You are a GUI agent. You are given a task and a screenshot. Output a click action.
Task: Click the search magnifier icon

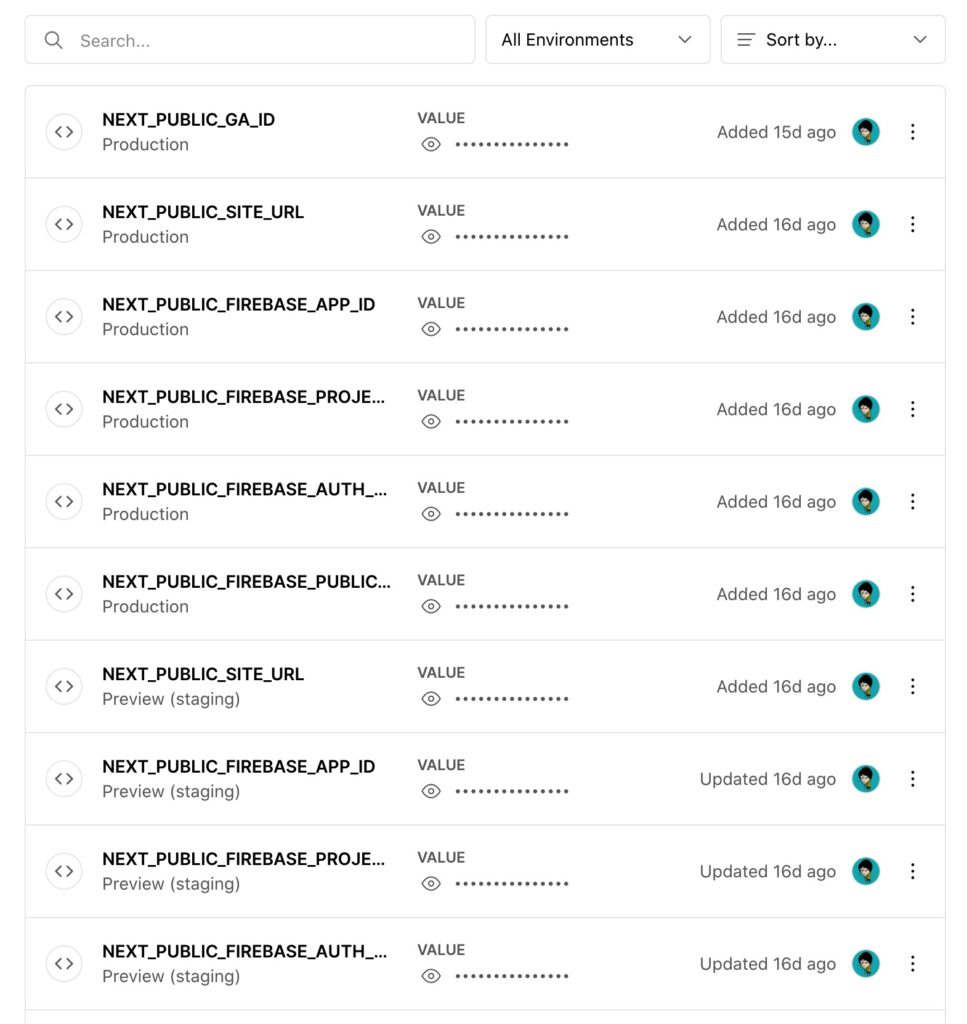54,40
